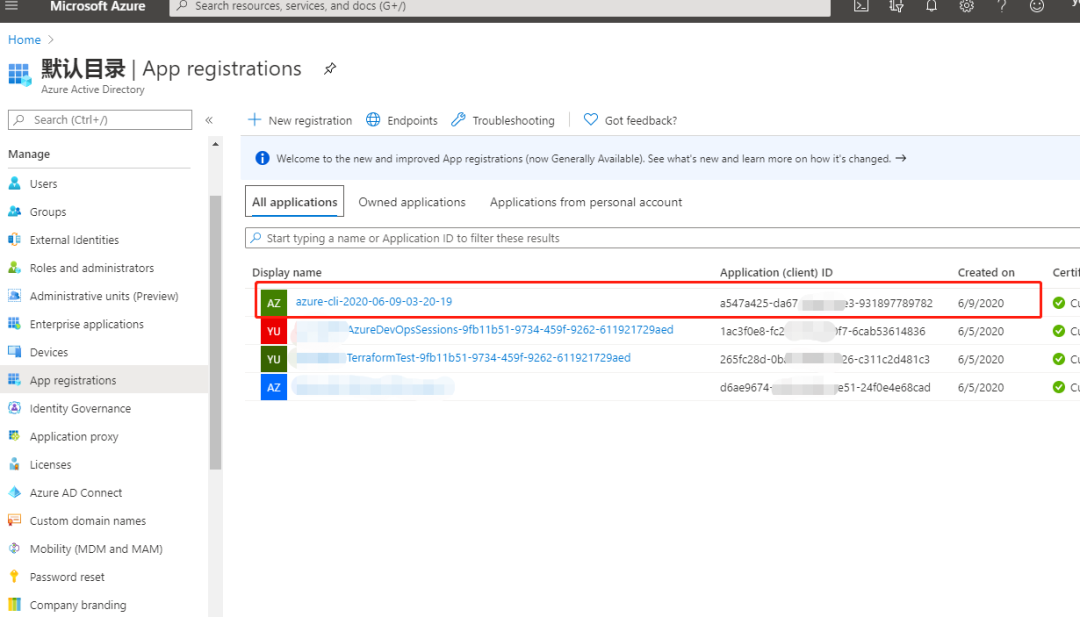Open the help question mark
Screen dimensions: 1080x617
pyautogui.click(x=1001, y=6)
